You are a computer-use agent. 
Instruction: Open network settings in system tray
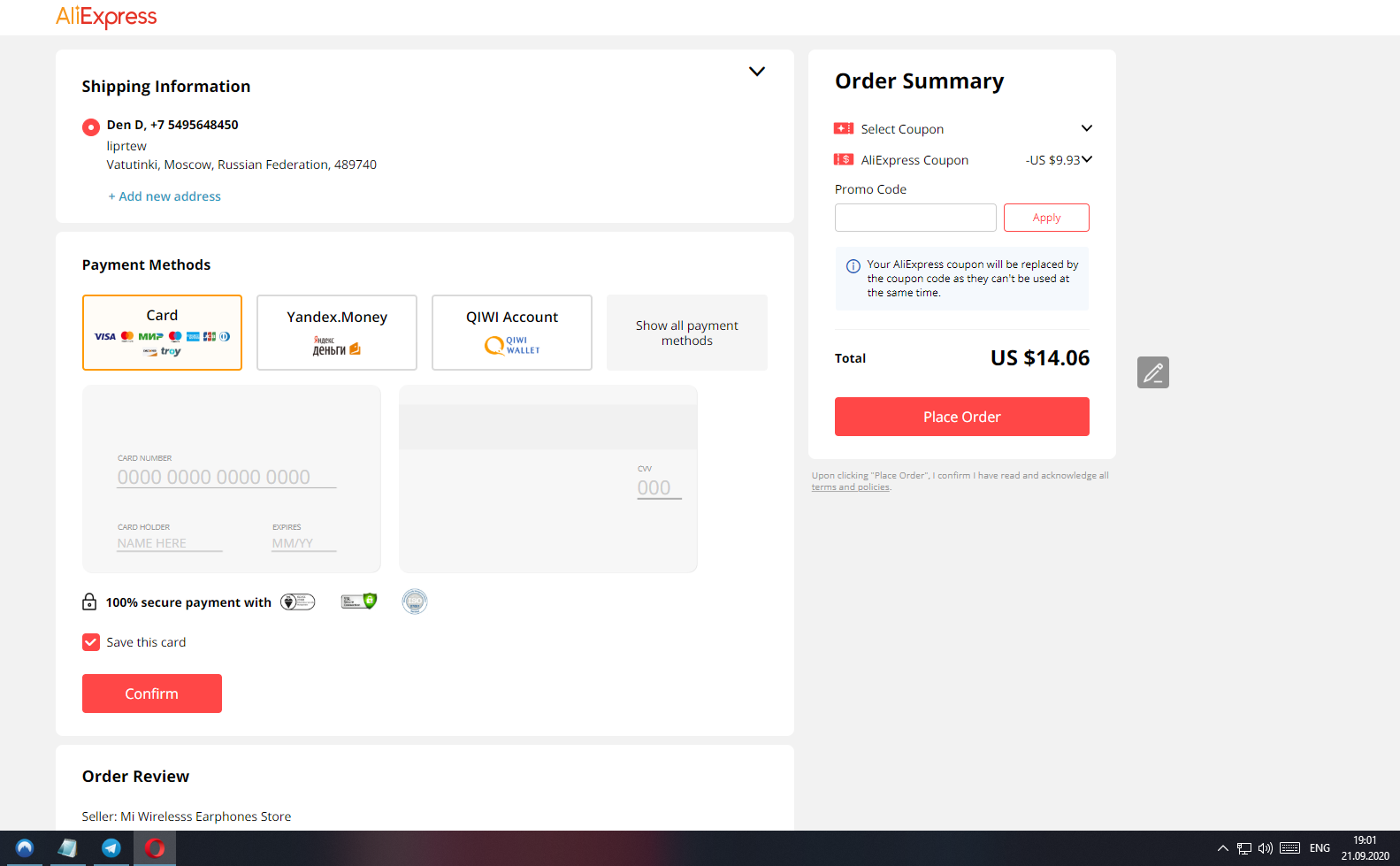tap(1244, 848)
